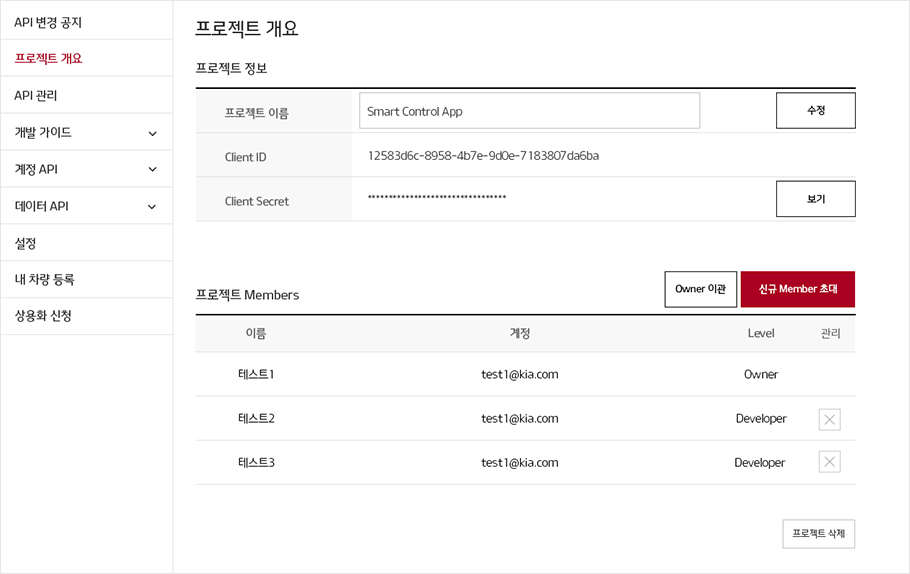Click the 프로젝트 삭제 button
The height and width of the screenshot is (574, 910).
click(818, 534)
